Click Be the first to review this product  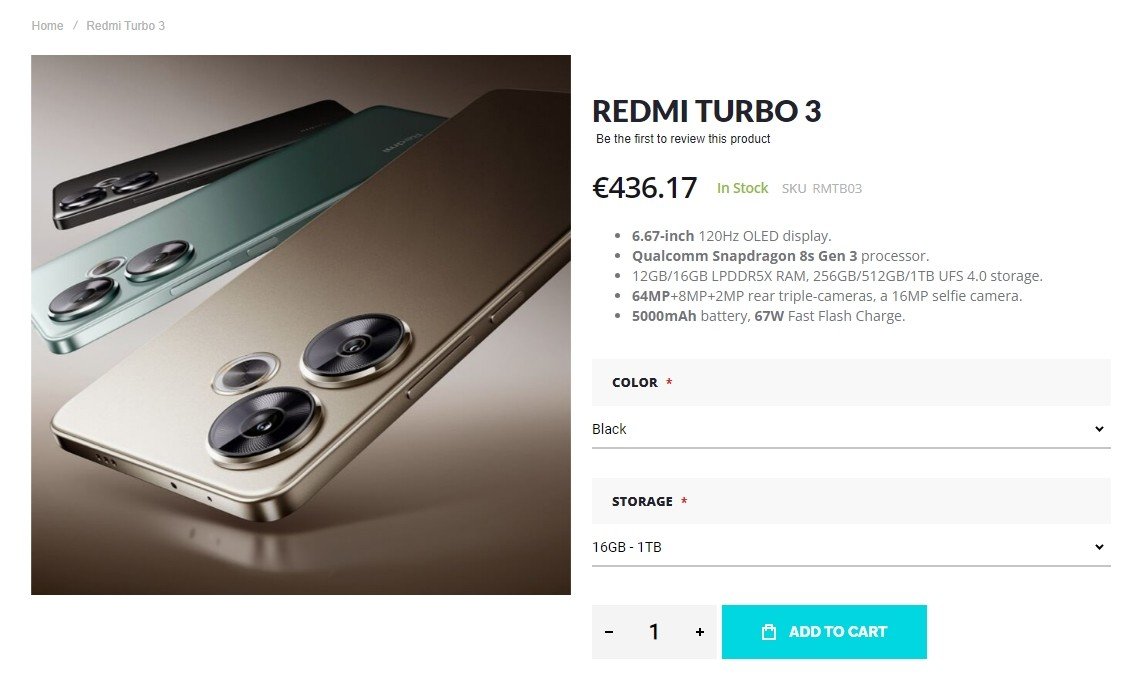(683, 139)
